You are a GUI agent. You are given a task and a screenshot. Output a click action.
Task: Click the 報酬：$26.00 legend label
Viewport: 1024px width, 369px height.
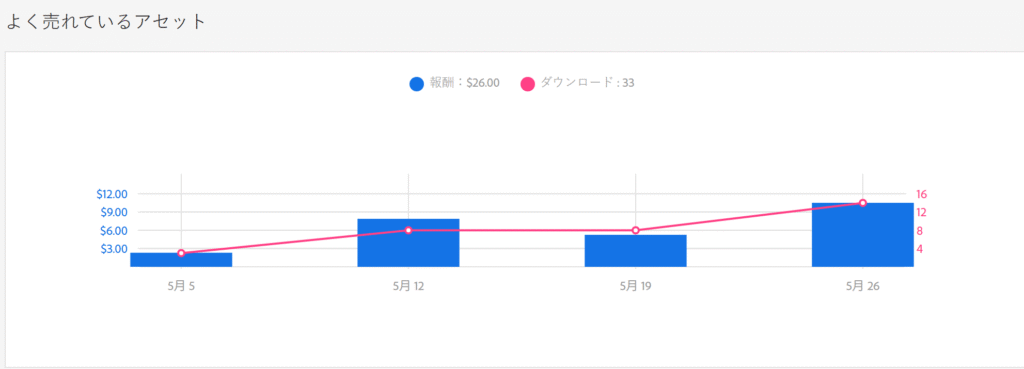pos(465,83)
